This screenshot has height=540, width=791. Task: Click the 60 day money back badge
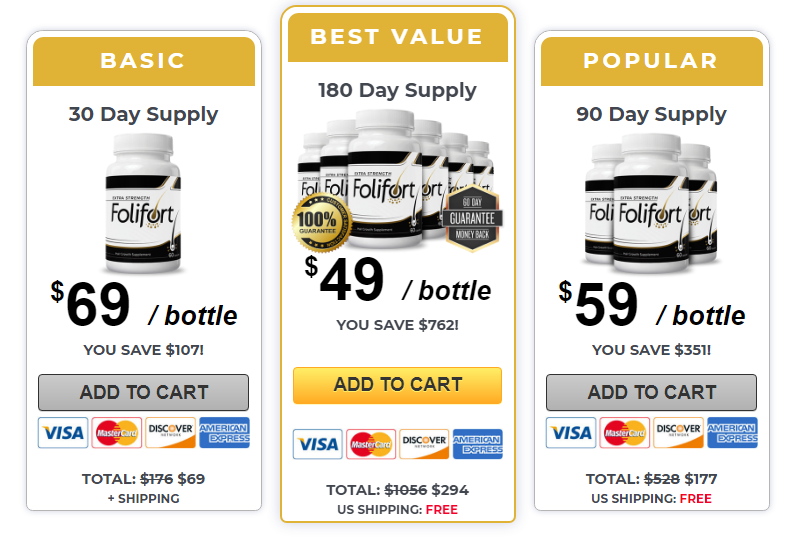tap(473, 218)
